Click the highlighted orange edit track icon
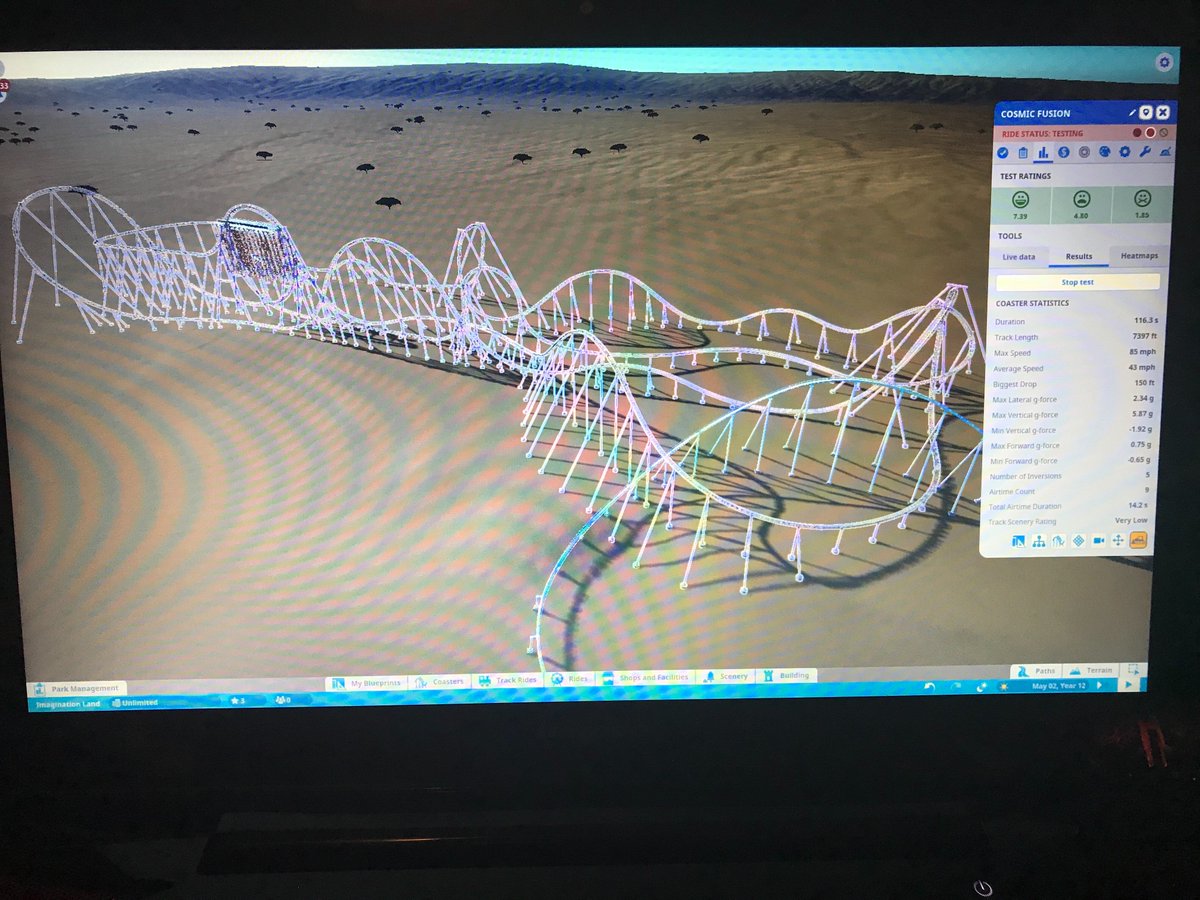 1140,541
